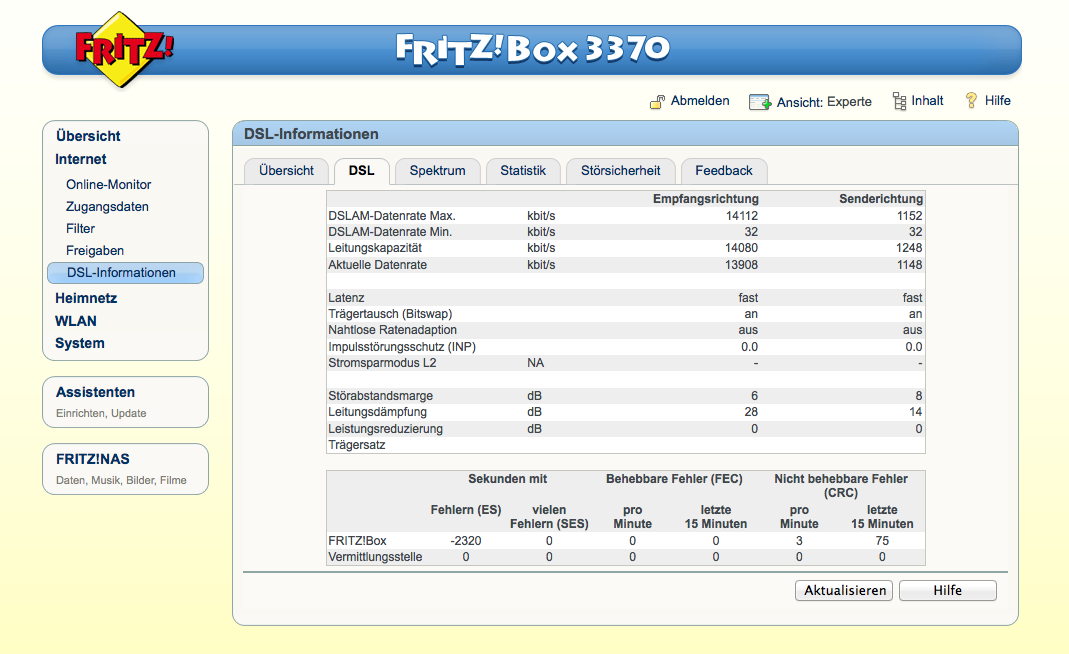Click the Senderichtung column header

[x=881, y=199]
